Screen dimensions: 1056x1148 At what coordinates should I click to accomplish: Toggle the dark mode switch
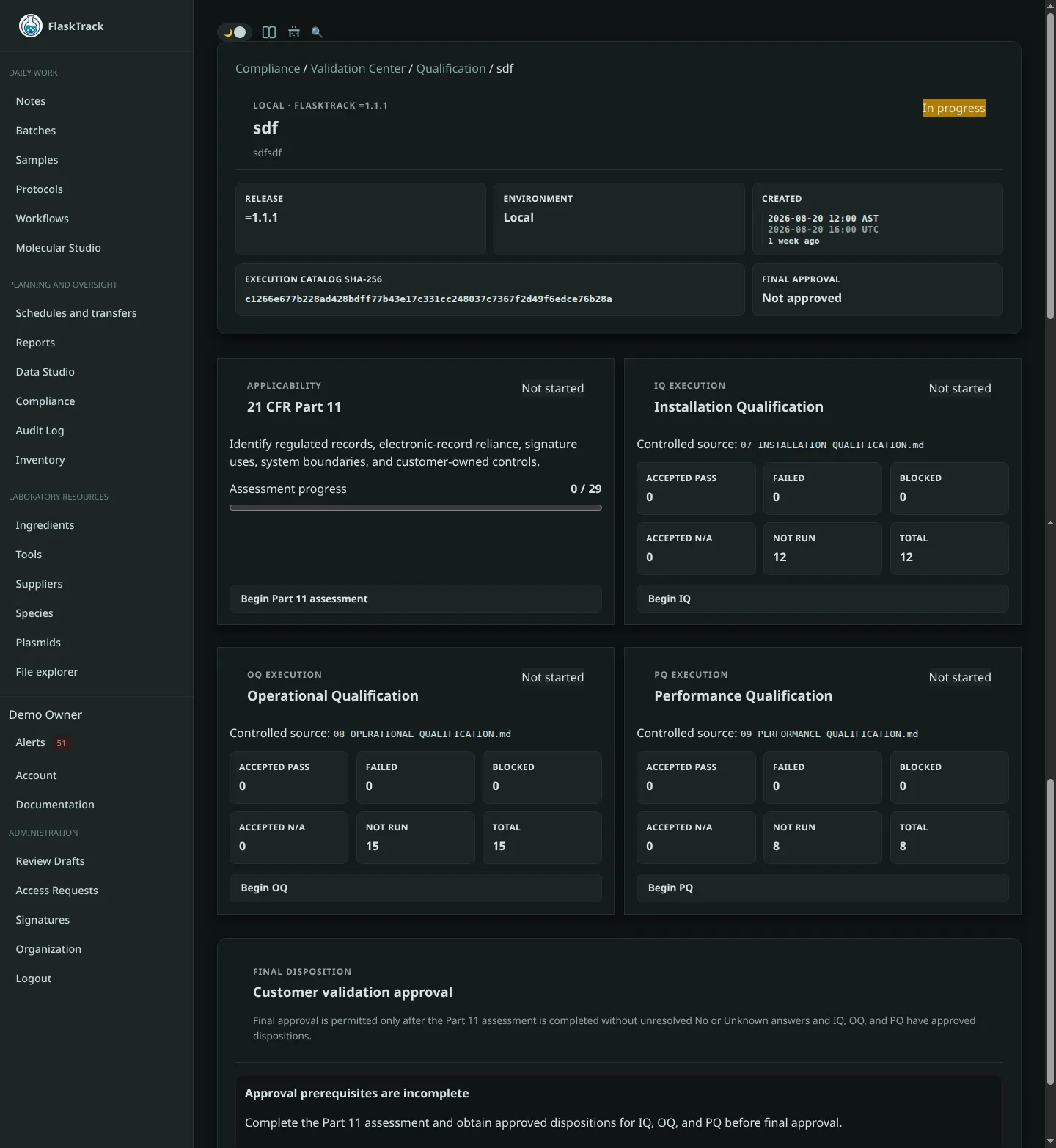coord(235,32)
